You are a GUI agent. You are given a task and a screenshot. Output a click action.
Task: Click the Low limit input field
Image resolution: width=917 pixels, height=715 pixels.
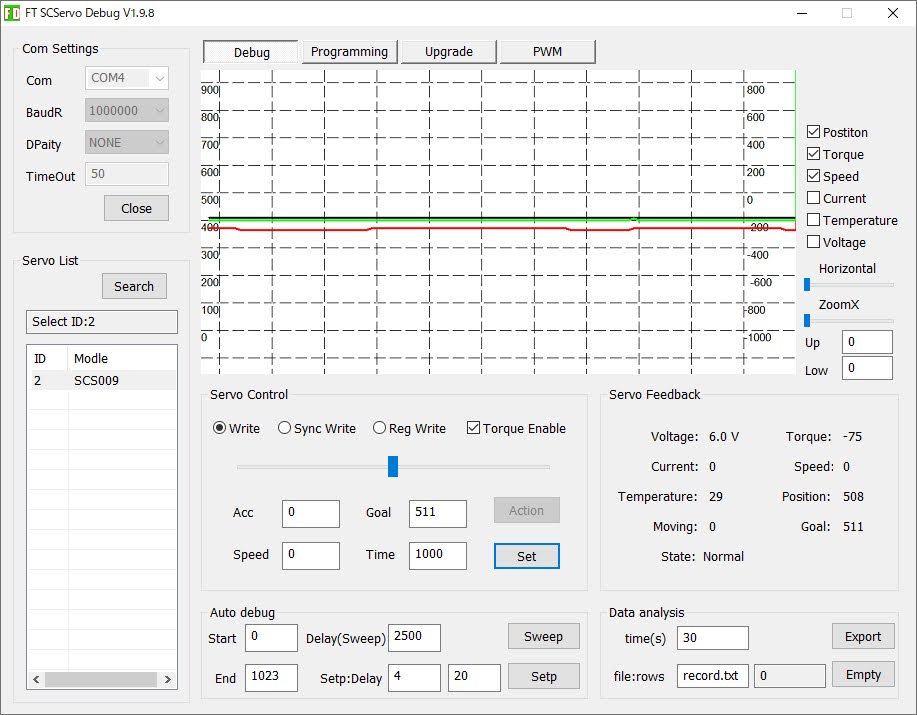(x=867, y=368)
